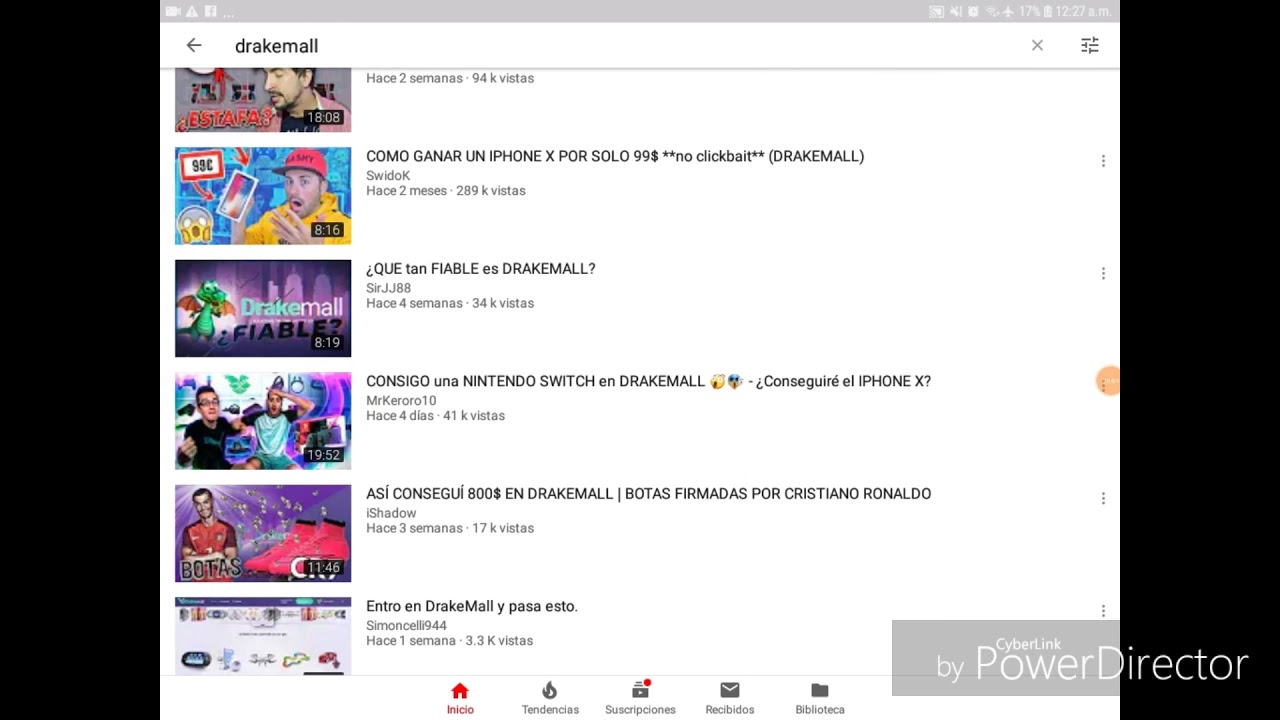This screenshot has height=720, width=1280.
Task: Select channel name MrKeroro10
Action: pos(401,400)
